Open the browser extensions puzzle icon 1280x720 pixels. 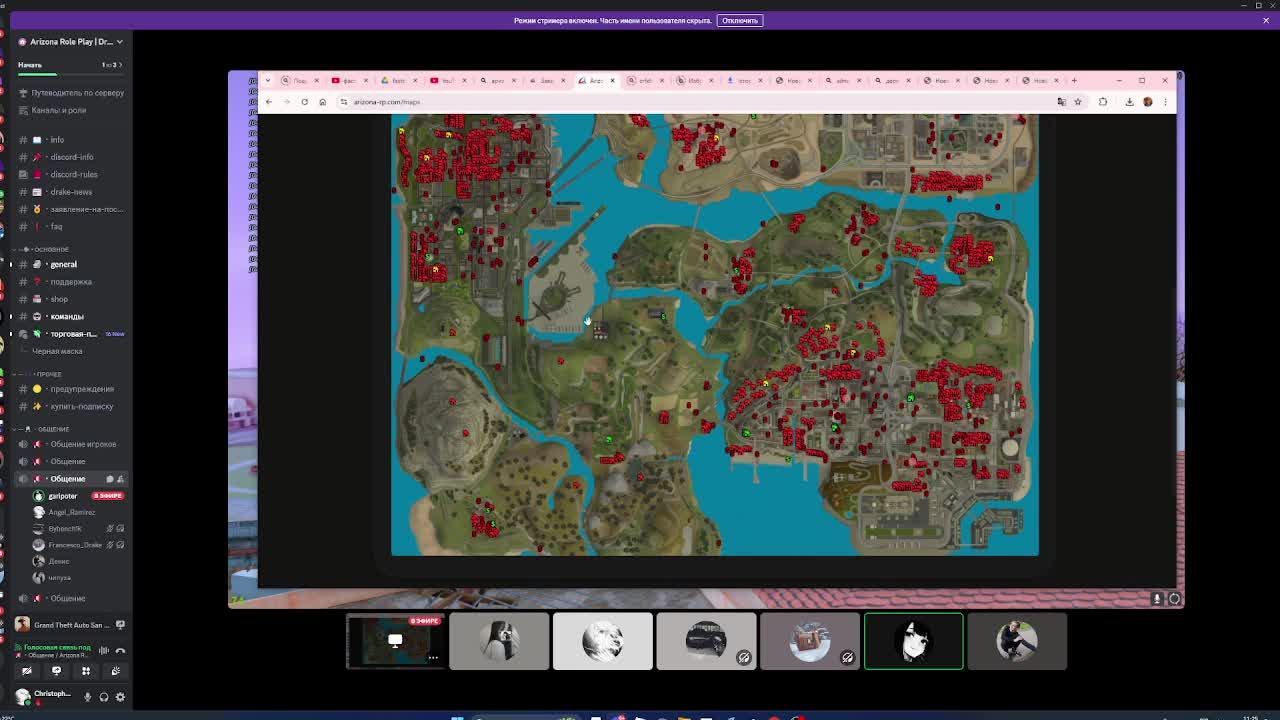(x=1103, y=101)
